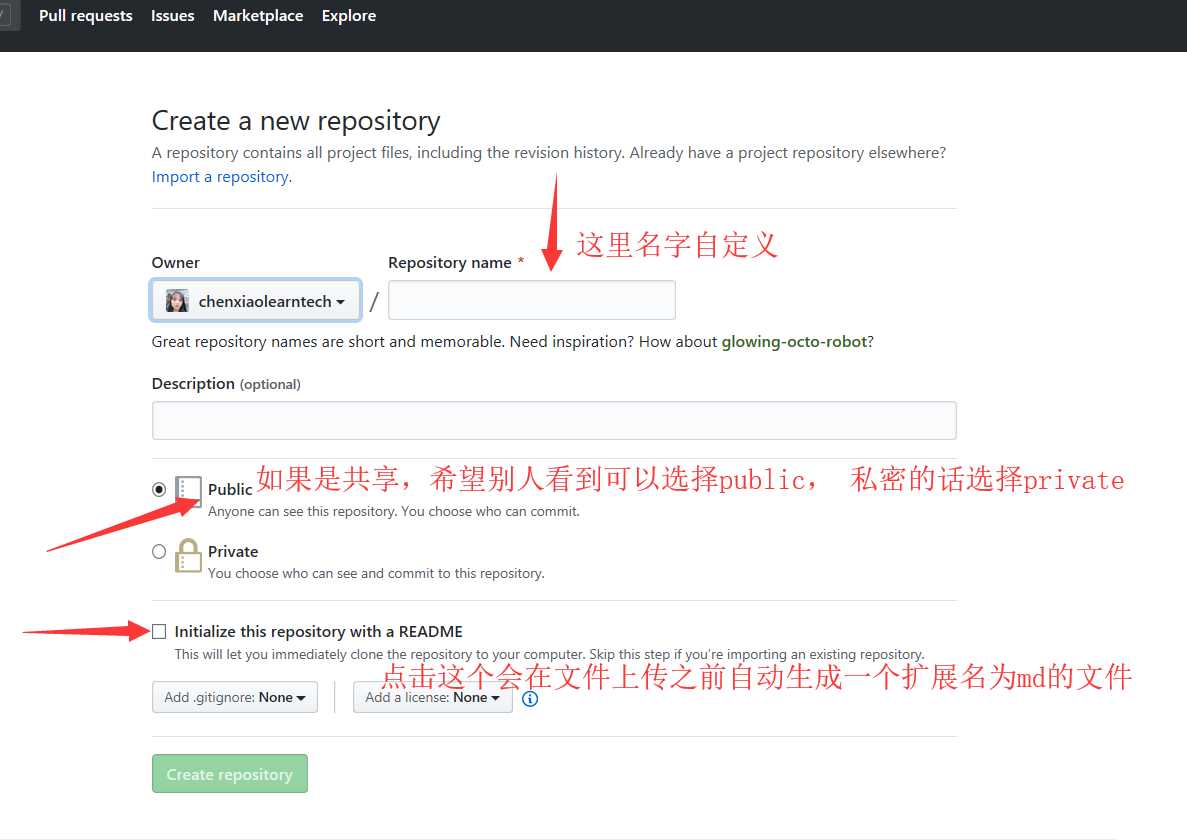Click the Public option label
Image resolution: width=1187 pixels, height=840 pixels.
(x=230, y=490)
